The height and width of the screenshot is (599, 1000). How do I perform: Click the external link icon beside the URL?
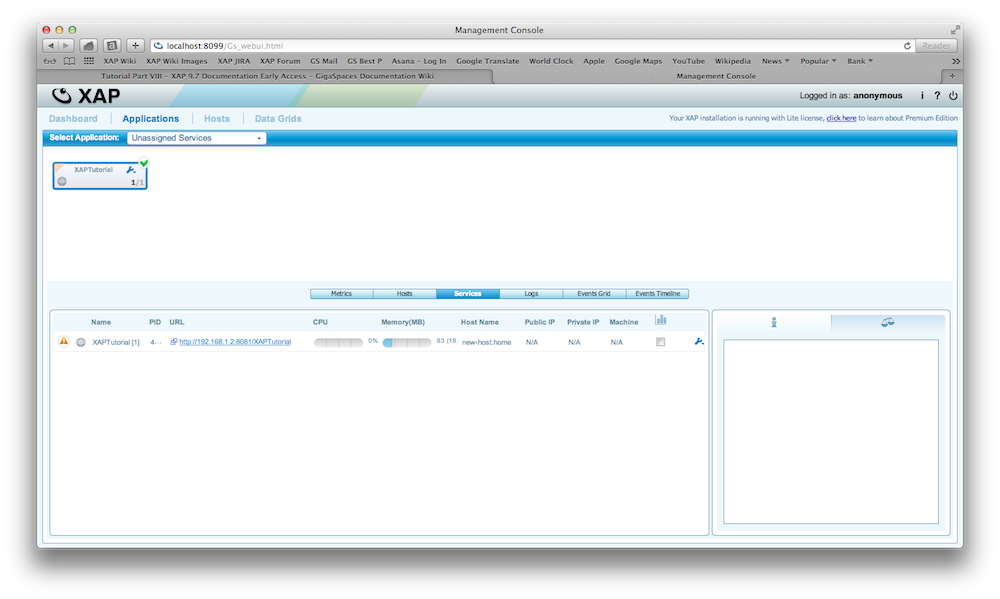(x=173, y=342)
